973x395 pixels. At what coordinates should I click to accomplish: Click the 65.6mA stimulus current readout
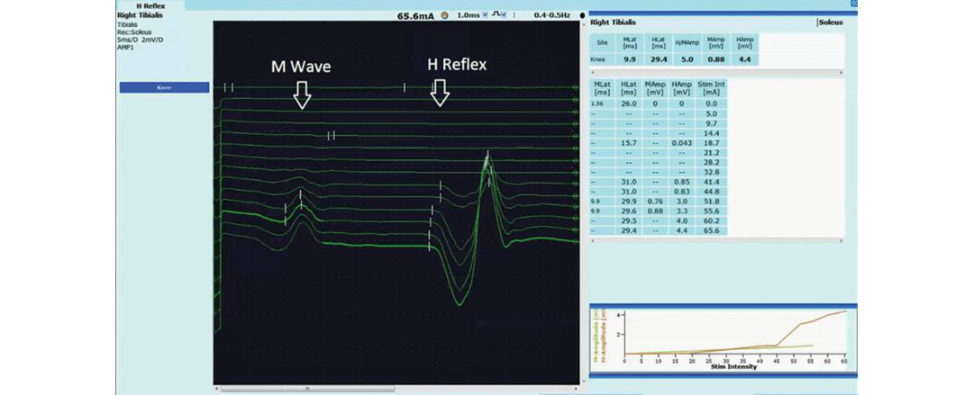(417, 16)
